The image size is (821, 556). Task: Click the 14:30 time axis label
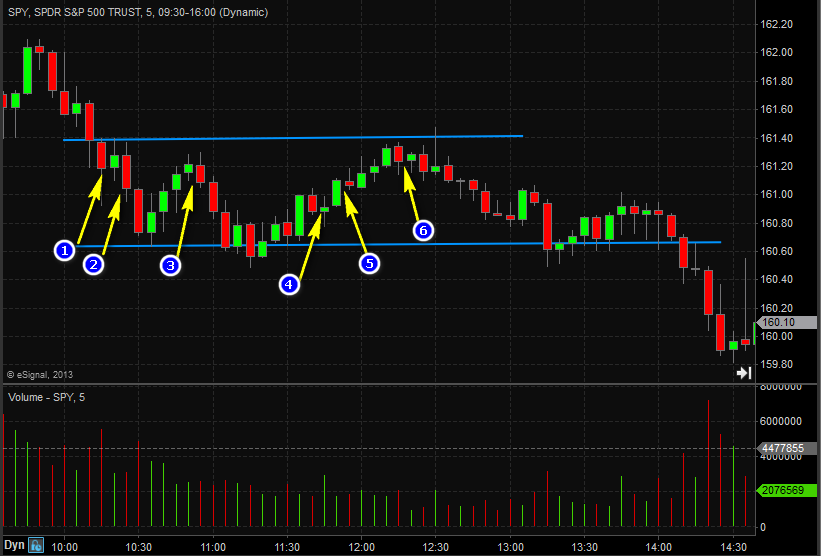coord(733,547)
